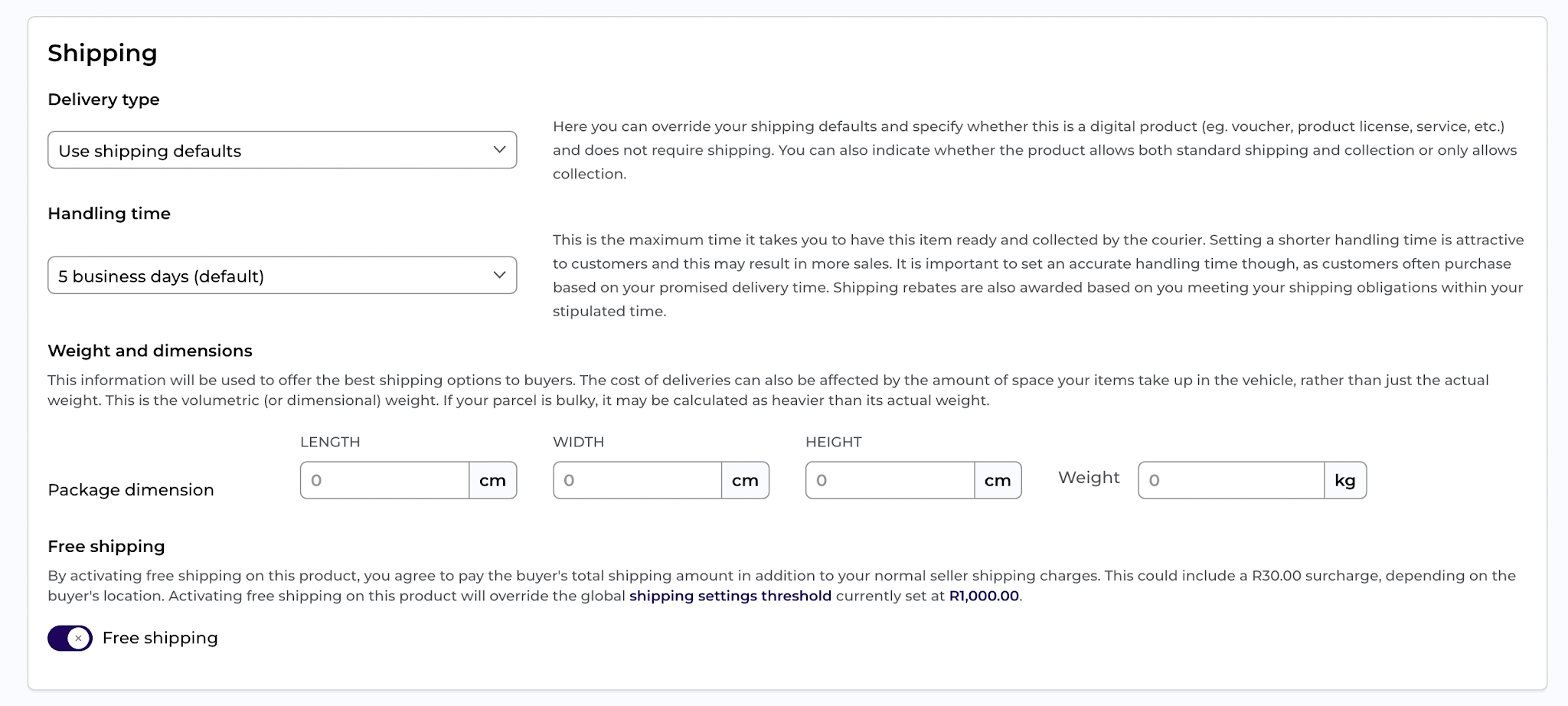This screenshot has width=1568, height=706.
Task: Open the Handling time dropdown
Action: click(x=282, y=275)
